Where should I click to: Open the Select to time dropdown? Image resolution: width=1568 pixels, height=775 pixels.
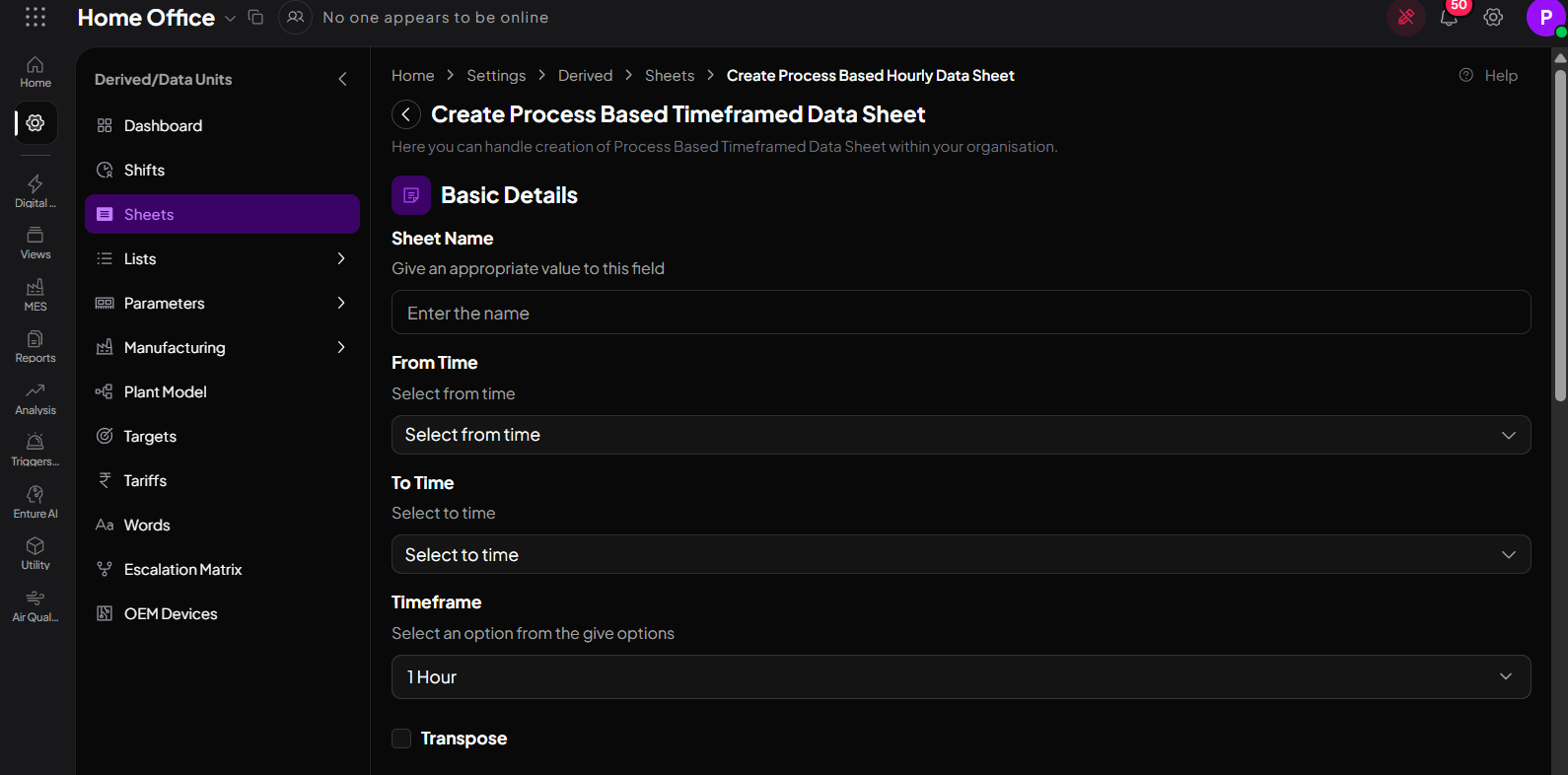click(961, 554)
